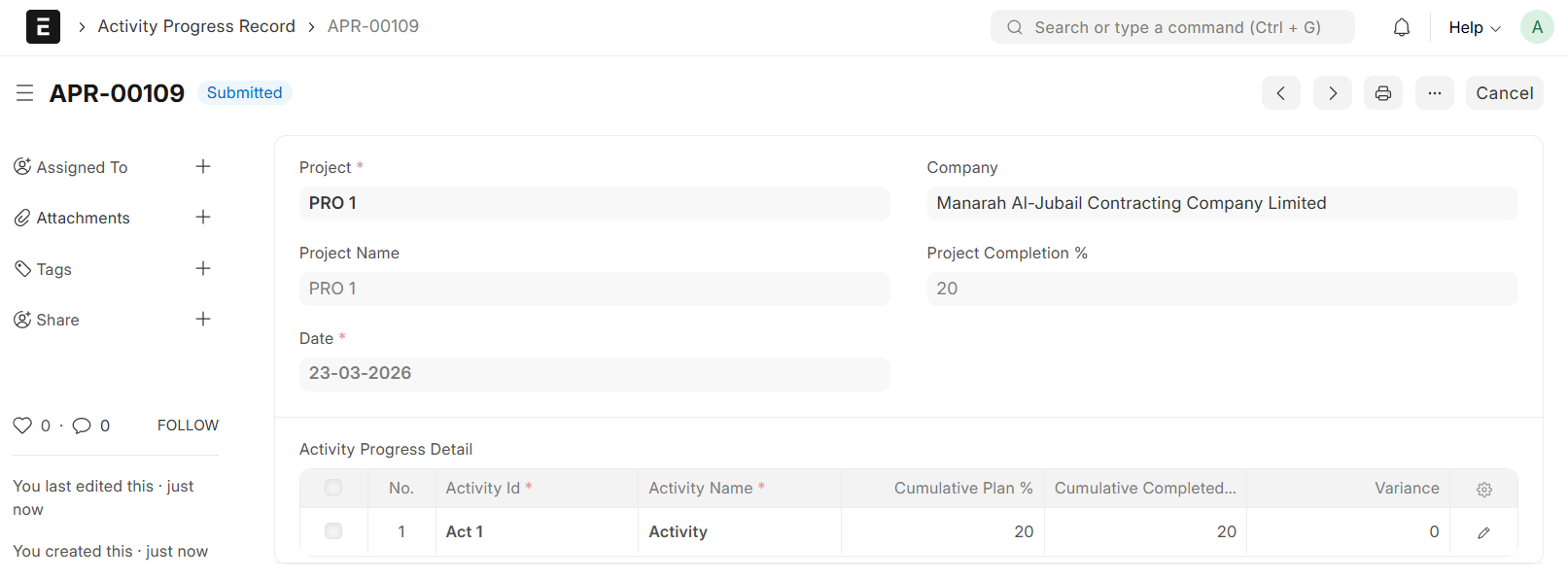Edit row 1 with pencil icon
This screenshot has width=1568, height=579.
(1483, 532)
